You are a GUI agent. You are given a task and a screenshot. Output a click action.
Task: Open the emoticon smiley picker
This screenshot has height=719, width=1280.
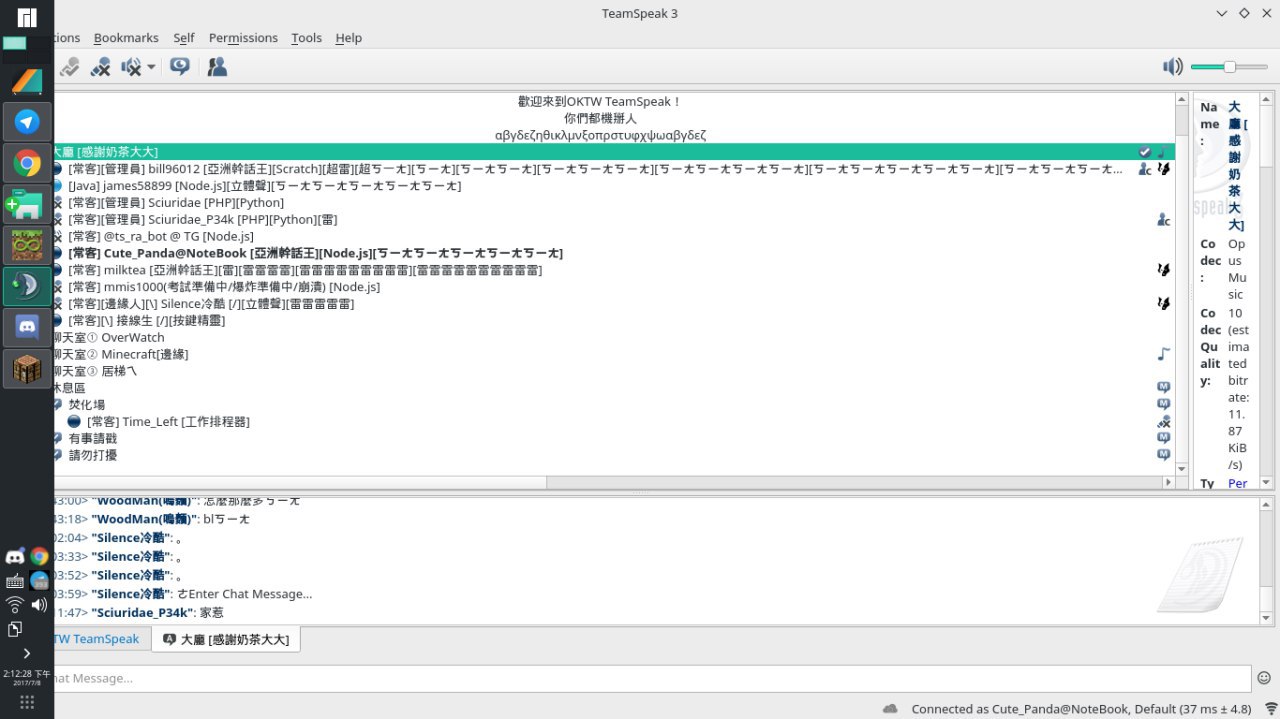click(x=1264, y=678)
